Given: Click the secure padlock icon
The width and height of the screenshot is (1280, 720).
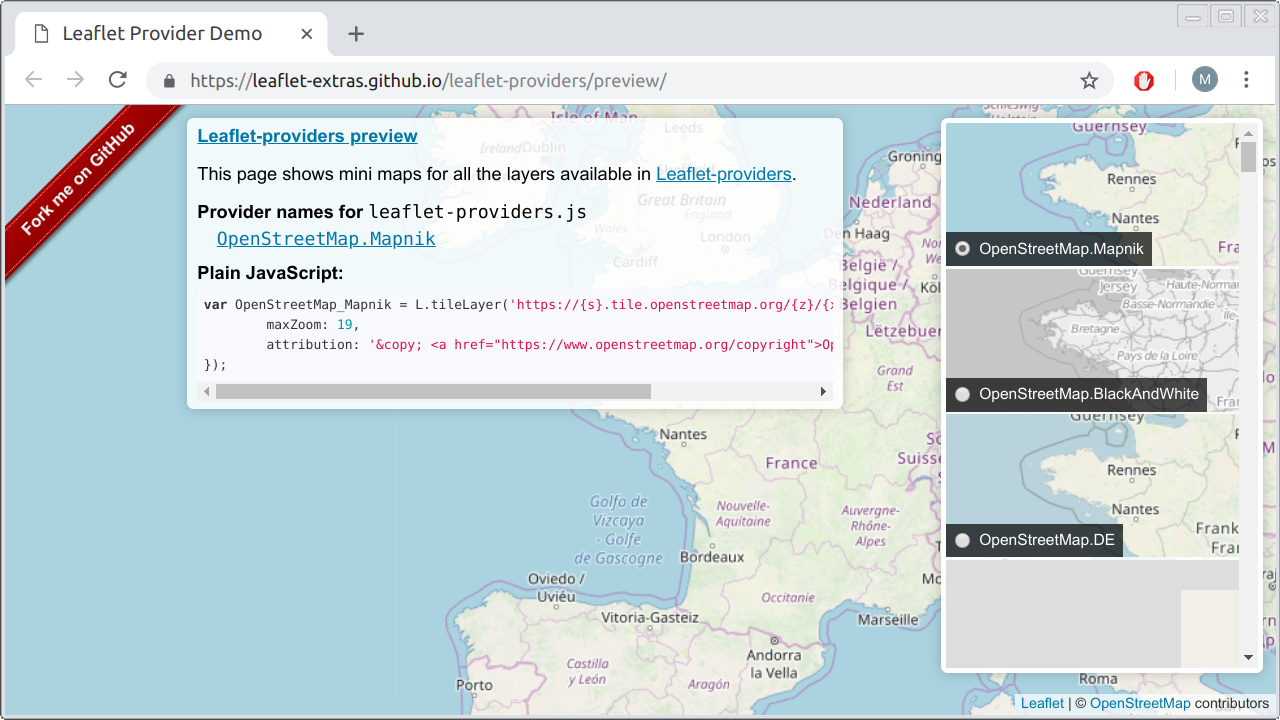Looking at the screenshot, I should pos(168,81).
